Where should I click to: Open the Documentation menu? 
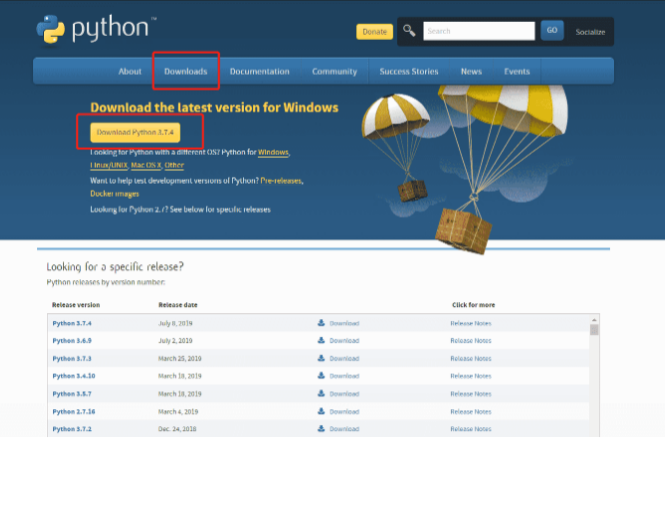point(260,71)
